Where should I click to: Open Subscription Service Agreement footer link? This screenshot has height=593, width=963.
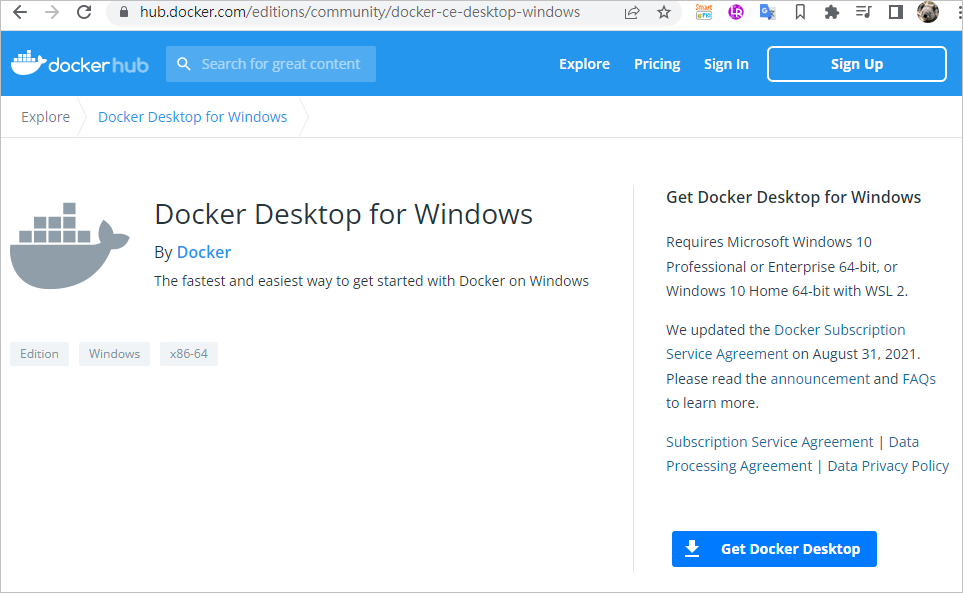(x=769, y=442)
